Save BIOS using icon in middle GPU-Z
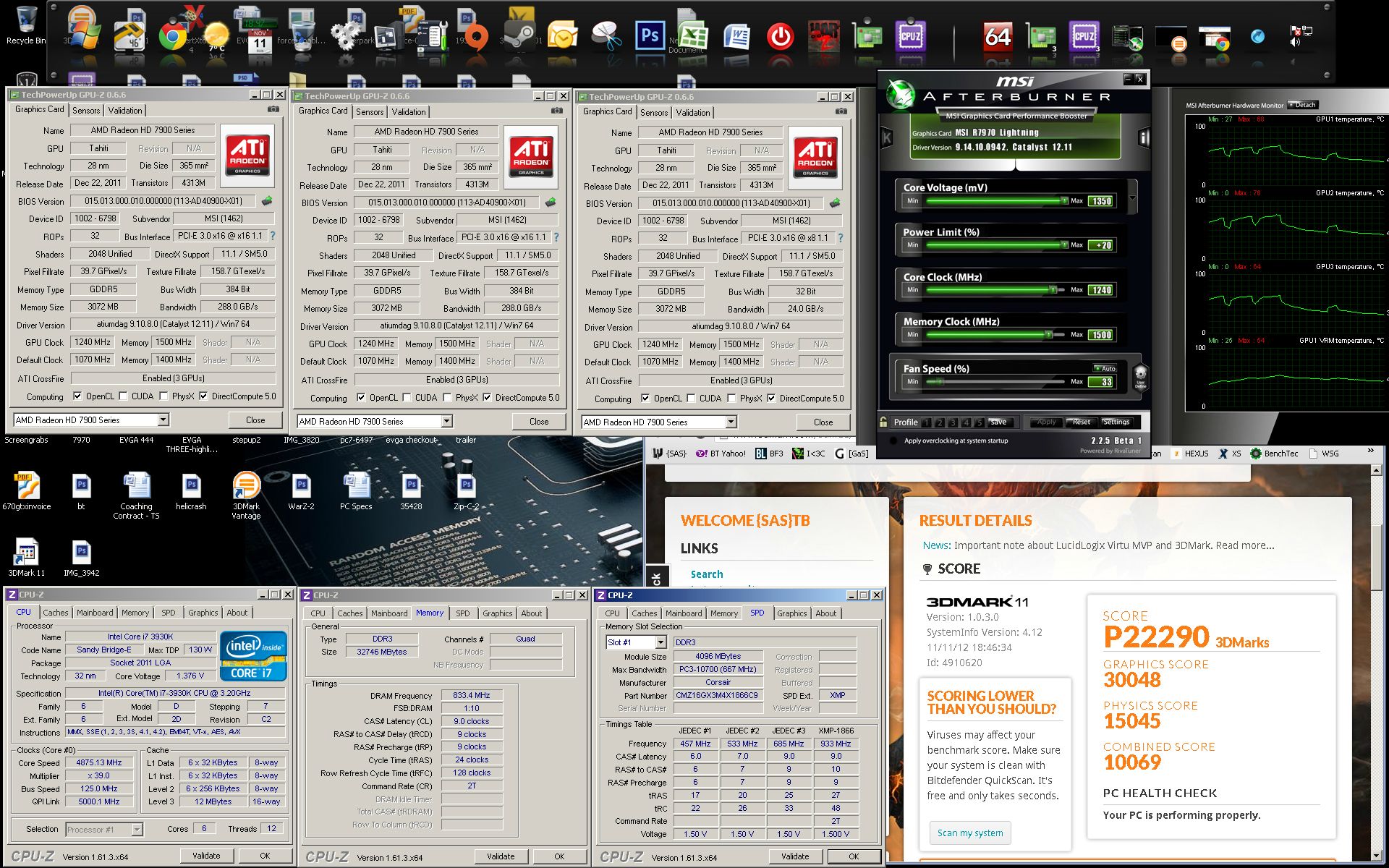 (x=551, y=203)
